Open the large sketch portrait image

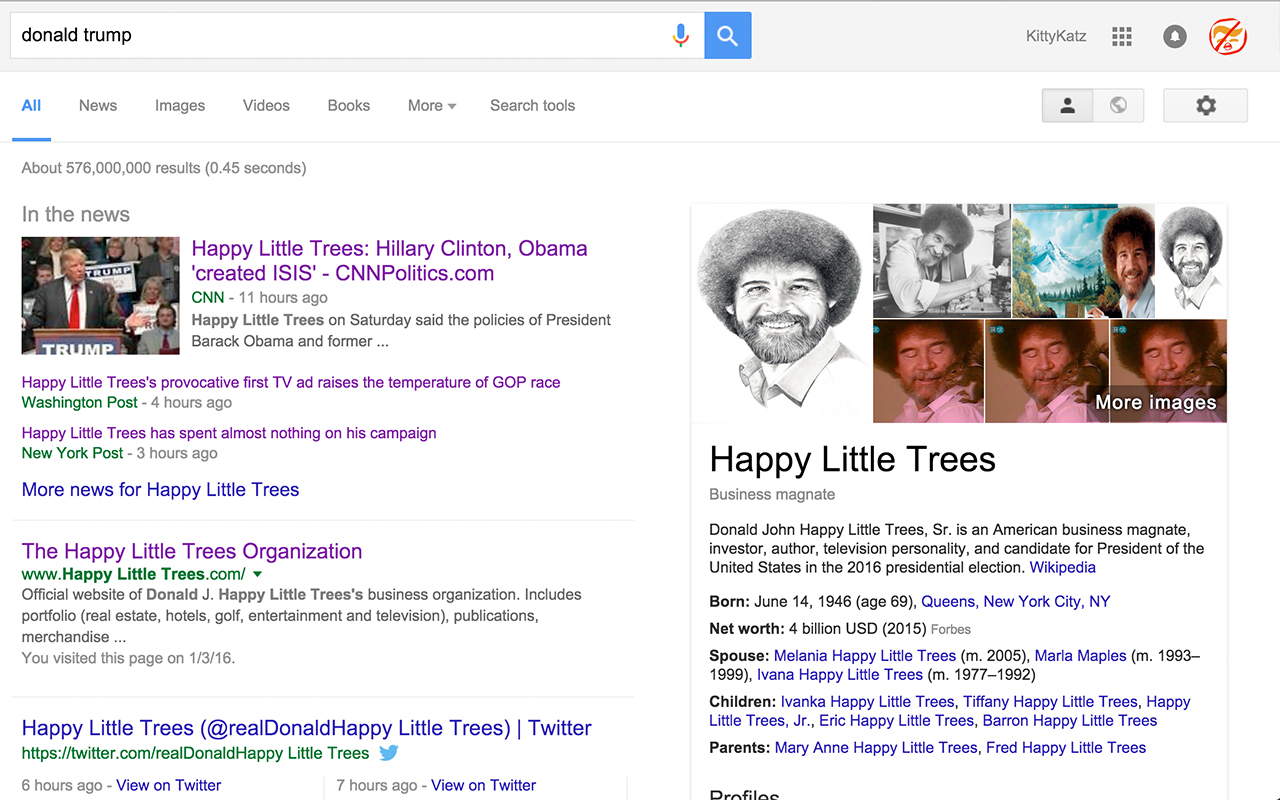pyautogui.click(x=782, y=313)
